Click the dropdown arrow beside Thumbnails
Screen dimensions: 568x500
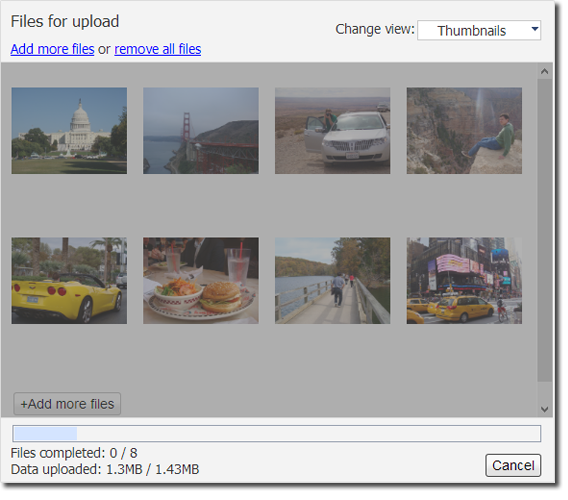click(535, 29)
